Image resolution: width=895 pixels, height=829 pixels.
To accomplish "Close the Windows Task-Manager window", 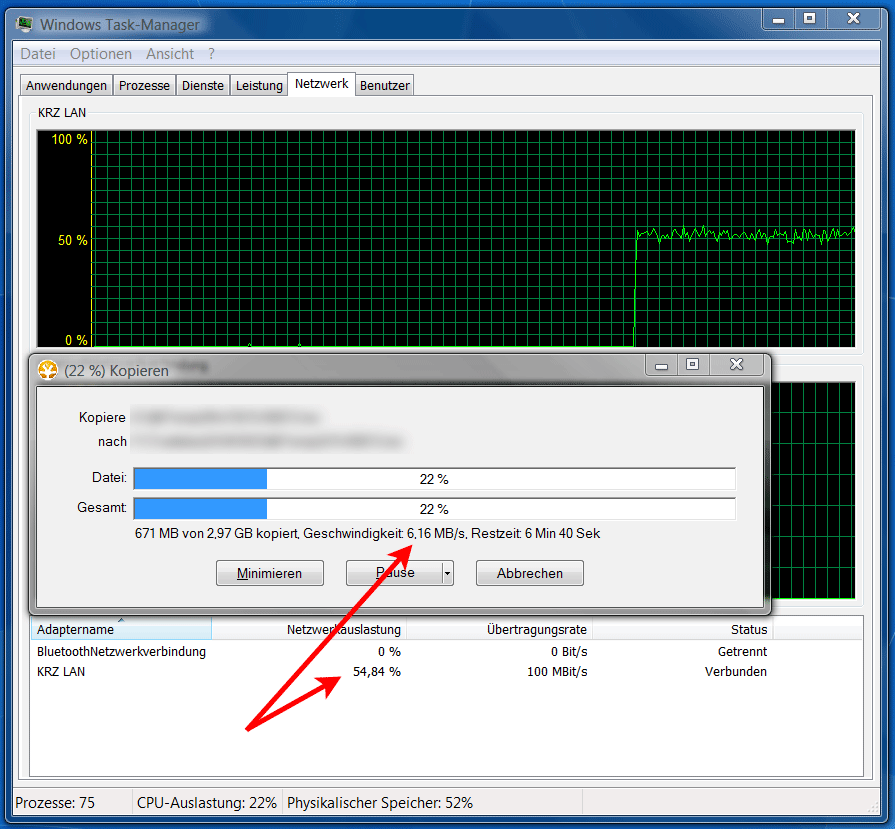I will coord(853,19).
